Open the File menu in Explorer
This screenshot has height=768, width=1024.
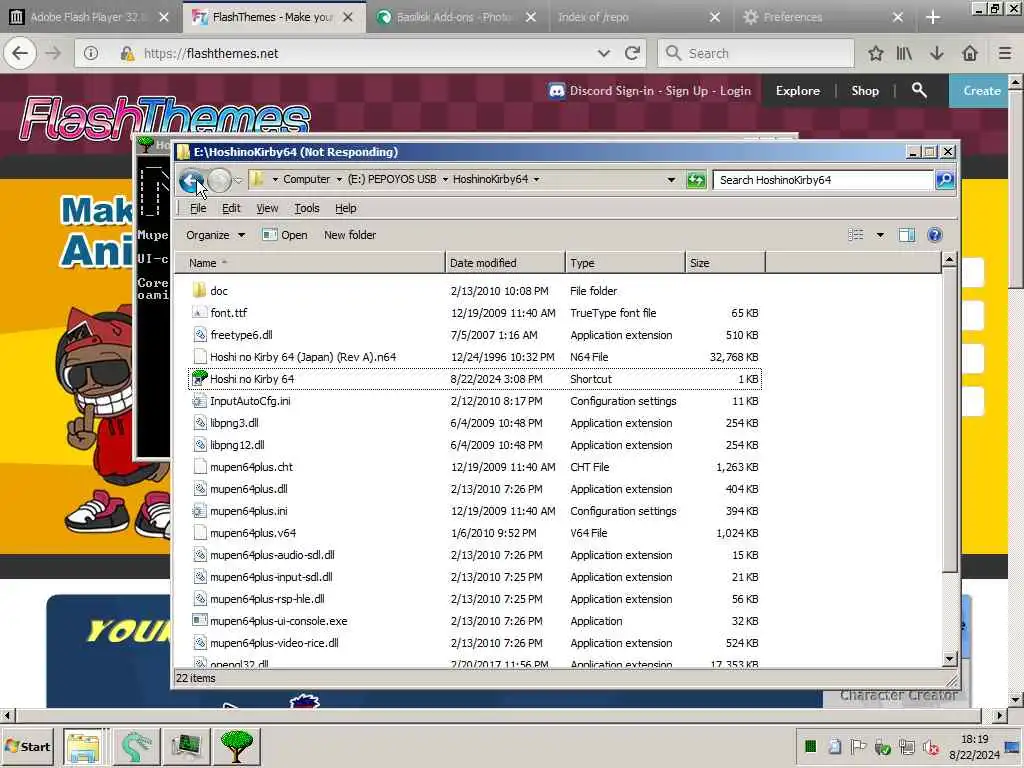point(198,208)
